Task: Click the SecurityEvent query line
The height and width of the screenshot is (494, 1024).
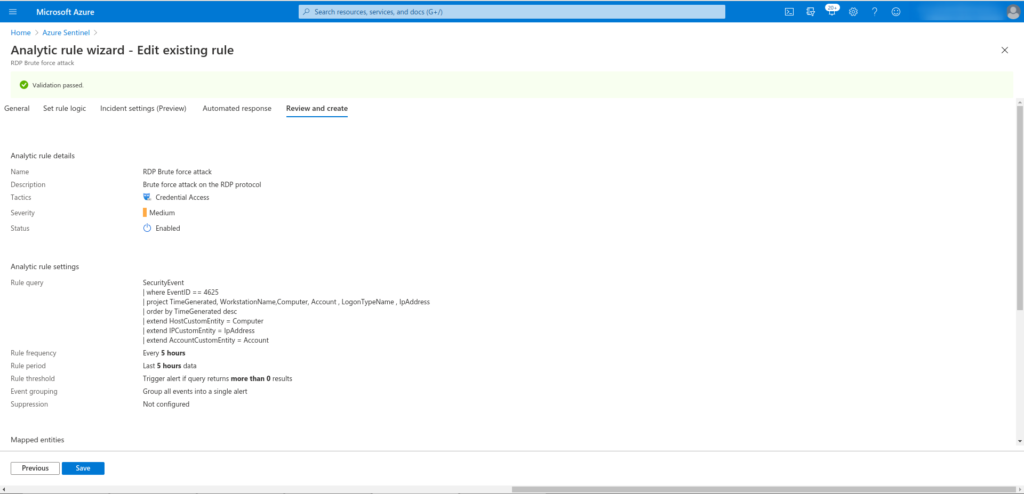Action: [163, 283]
